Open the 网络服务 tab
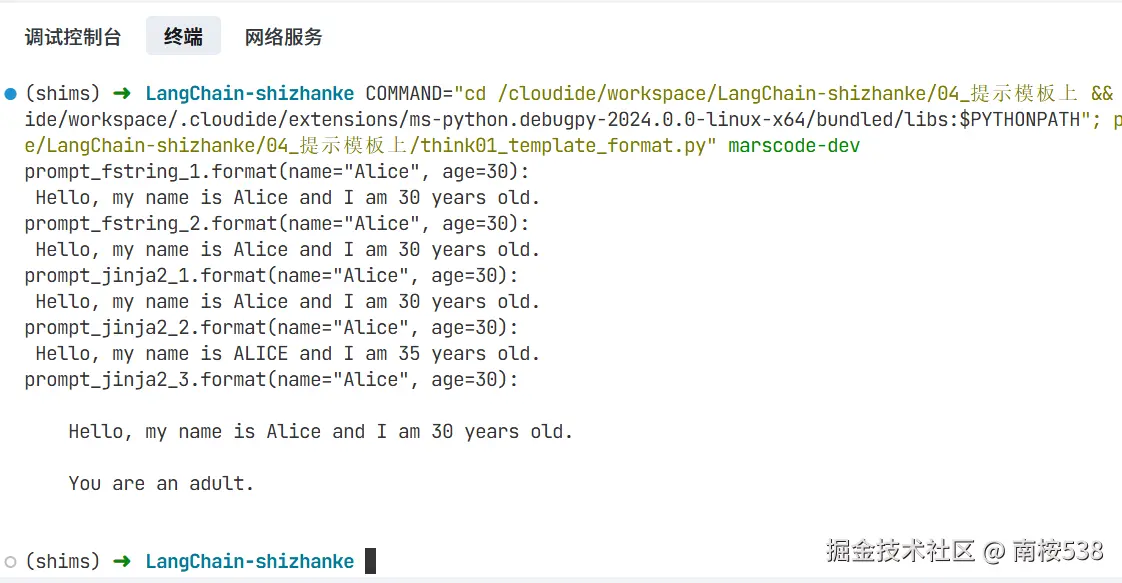1122x583 pixels. pos(283,36)
